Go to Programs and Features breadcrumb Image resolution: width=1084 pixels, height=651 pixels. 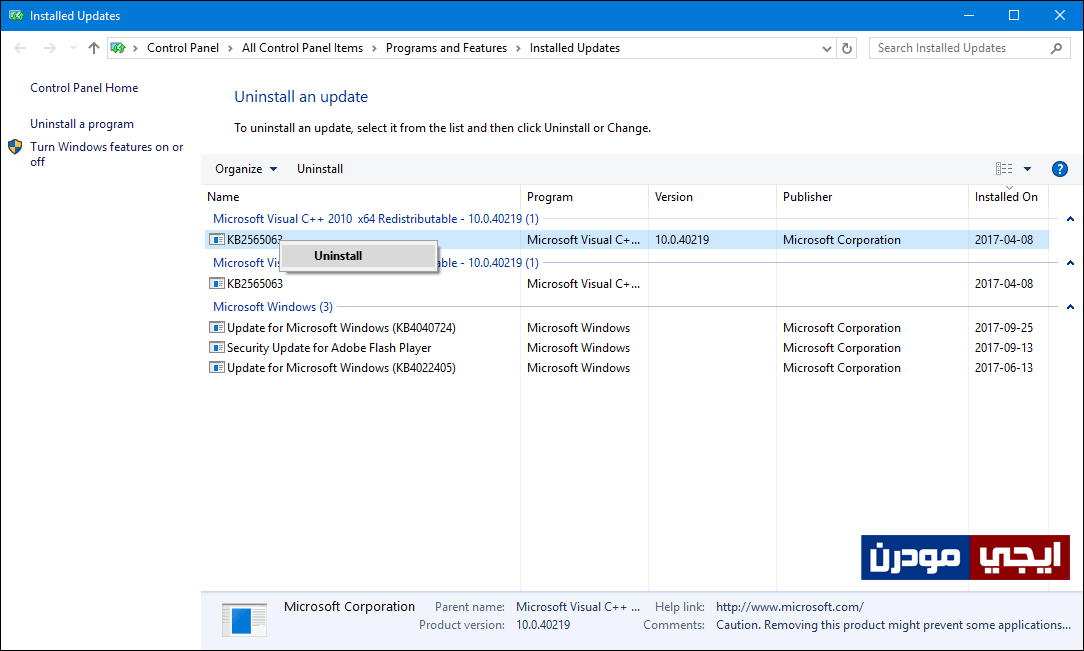[446, 48]
